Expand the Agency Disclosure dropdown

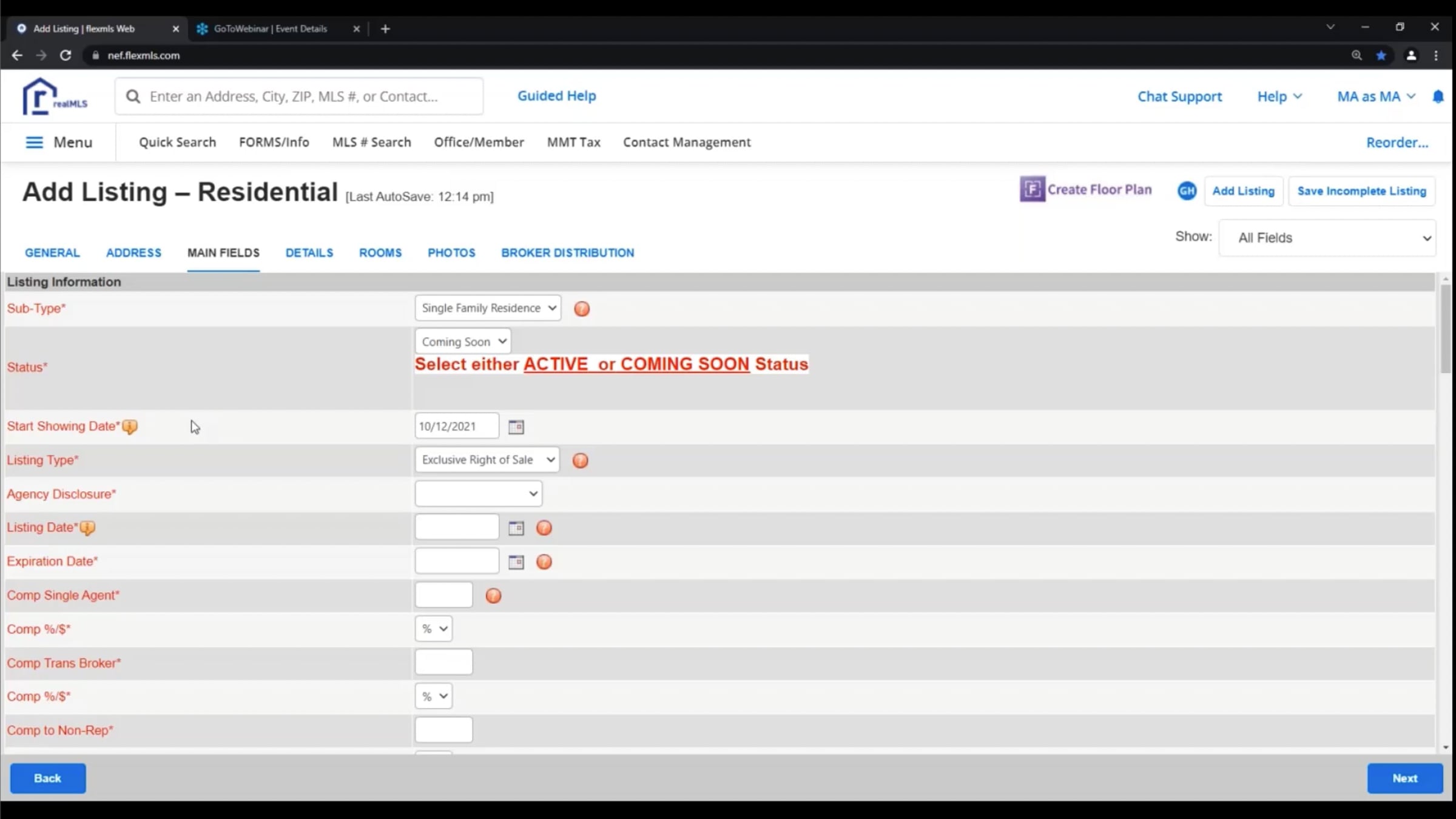[478, 494]
